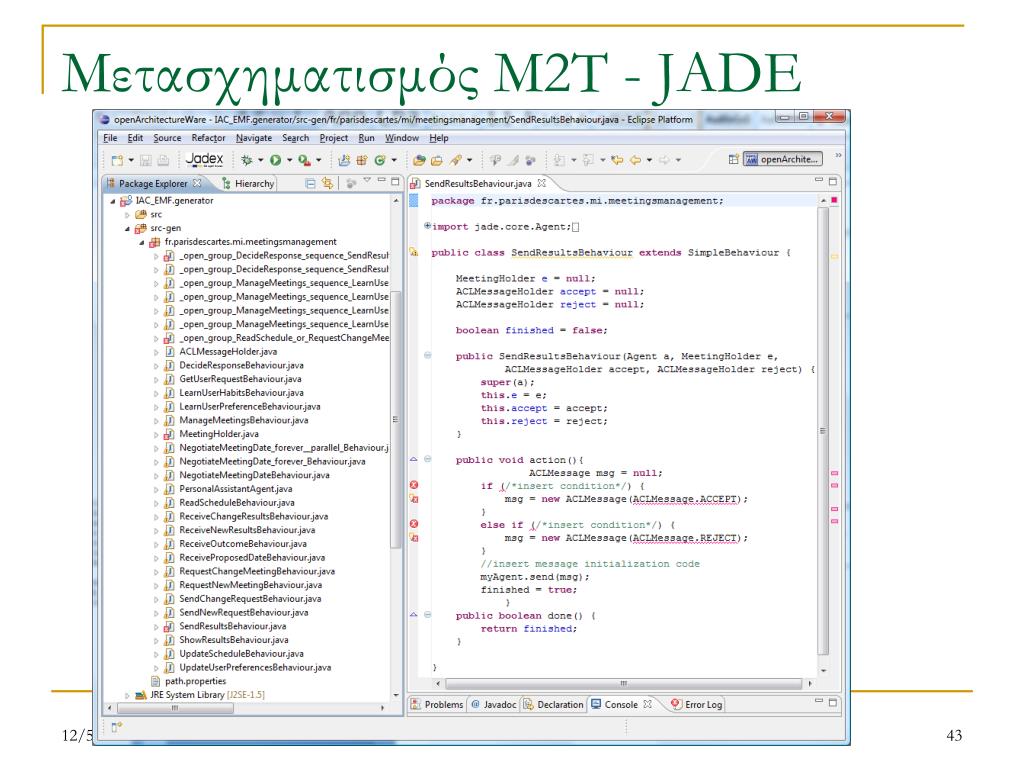Click the editor vertical scrollbar thumb
The width and height of the screenshot is (1024, 768).
(x=823, y=431)
